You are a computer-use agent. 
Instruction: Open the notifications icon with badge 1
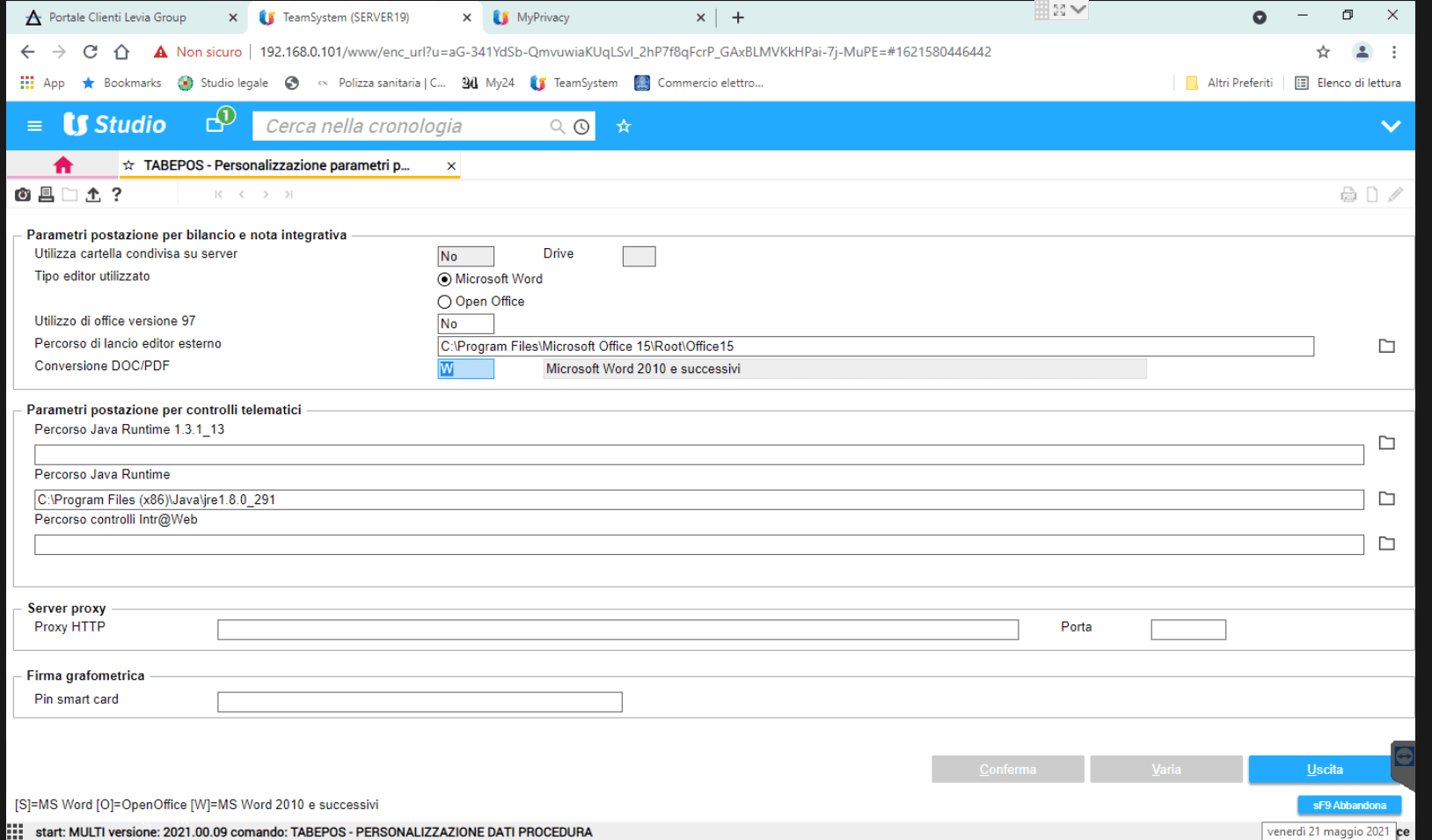(x=217, y=122)
